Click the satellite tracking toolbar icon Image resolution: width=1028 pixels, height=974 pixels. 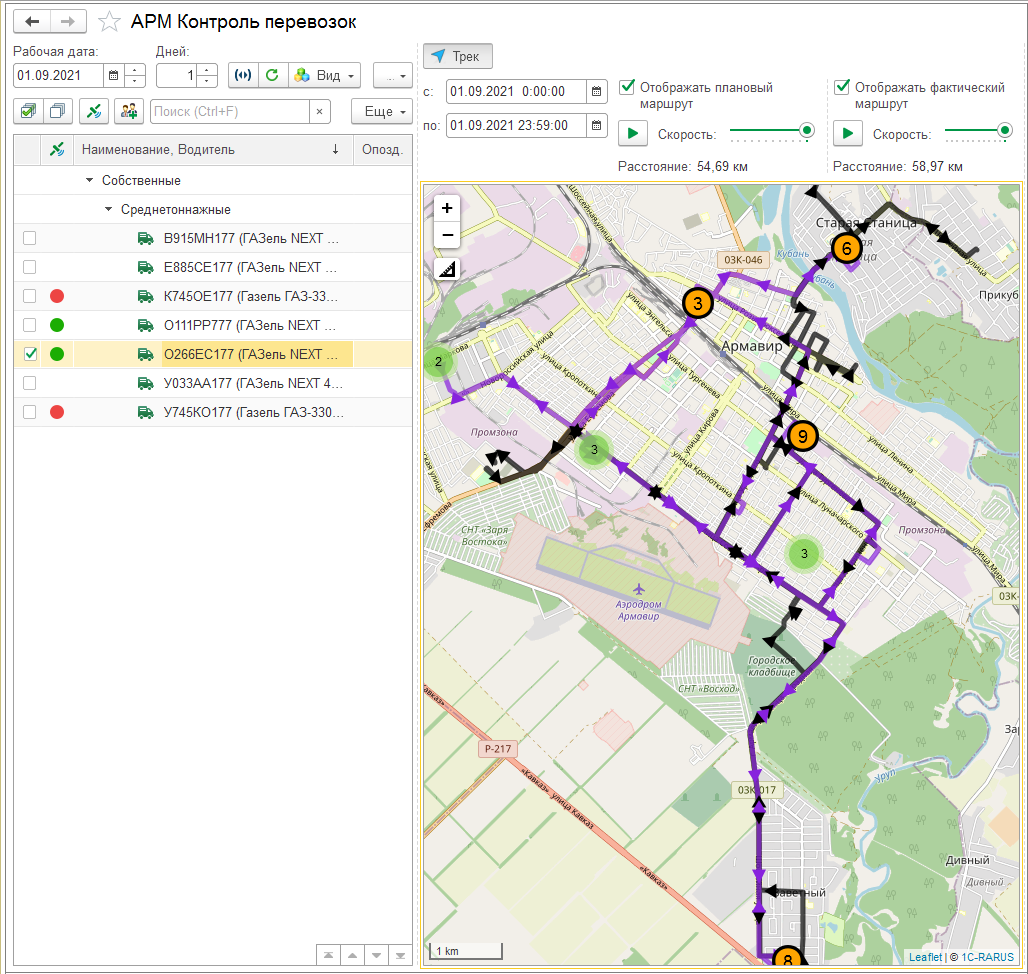tap(93, 111)
